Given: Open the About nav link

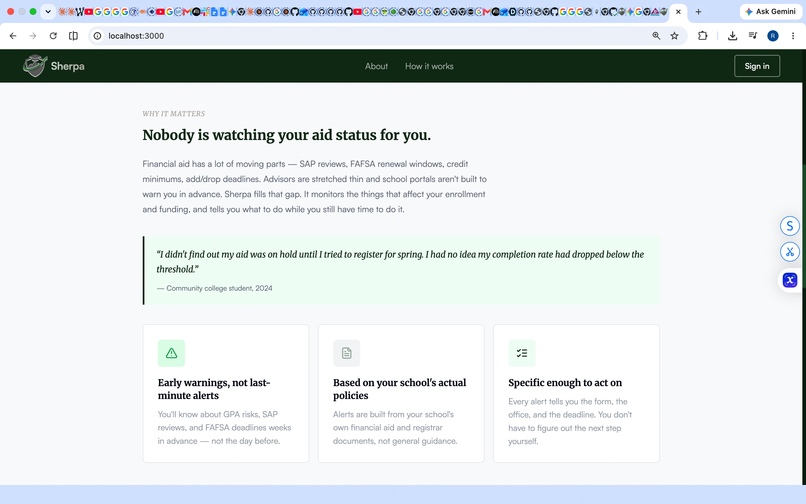Looking at the screenshot, I should click(376, 66).
